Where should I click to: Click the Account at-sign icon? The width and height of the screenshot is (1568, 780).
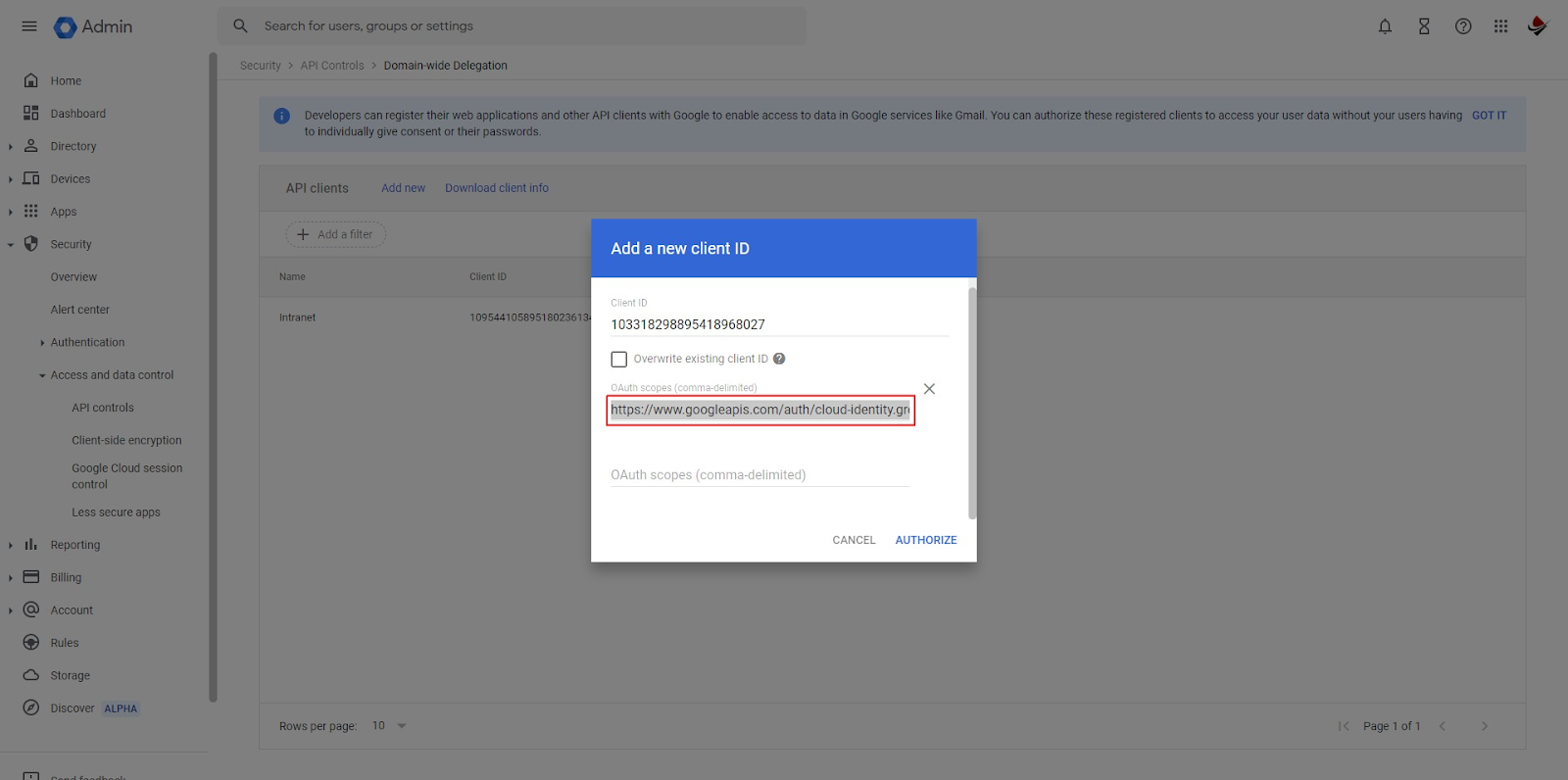pyautogui.click(x=31, y=609)
